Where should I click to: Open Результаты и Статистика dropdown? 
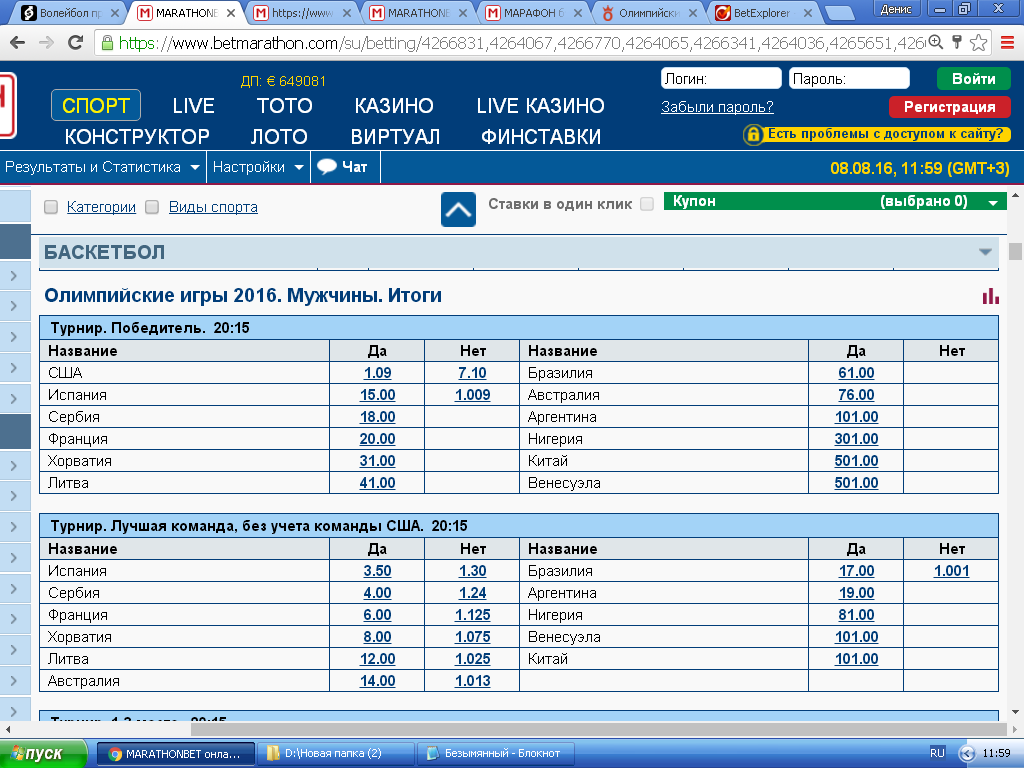103,167
